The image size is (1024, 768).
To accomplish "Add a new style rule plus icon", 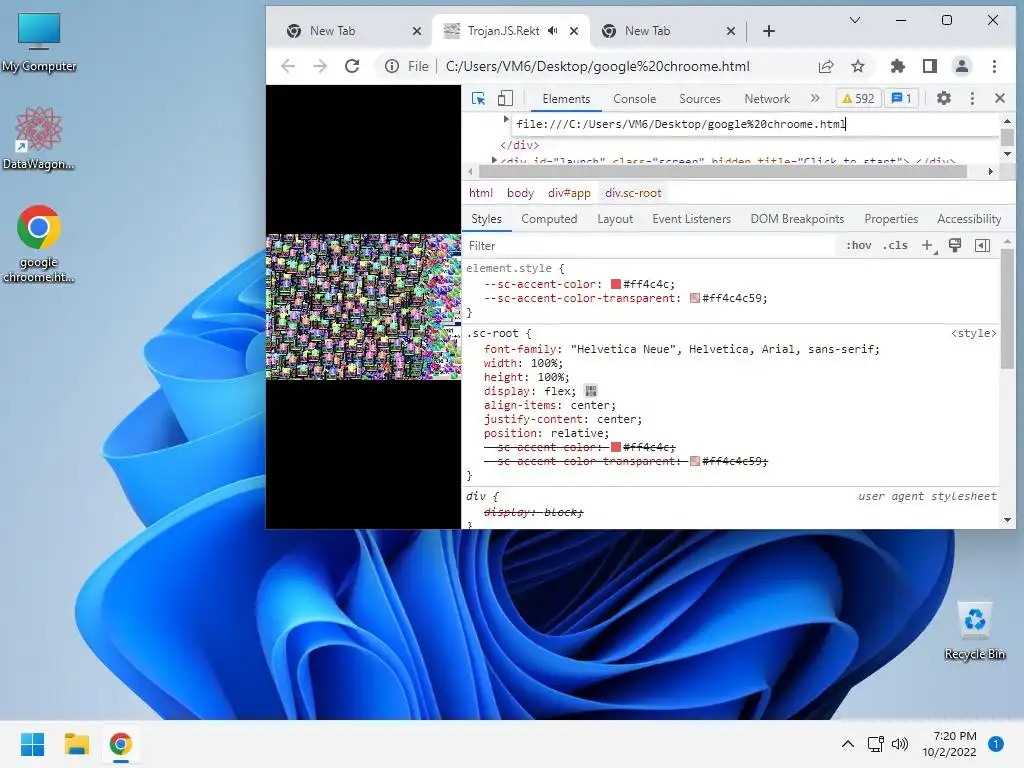I will [927, 246].
